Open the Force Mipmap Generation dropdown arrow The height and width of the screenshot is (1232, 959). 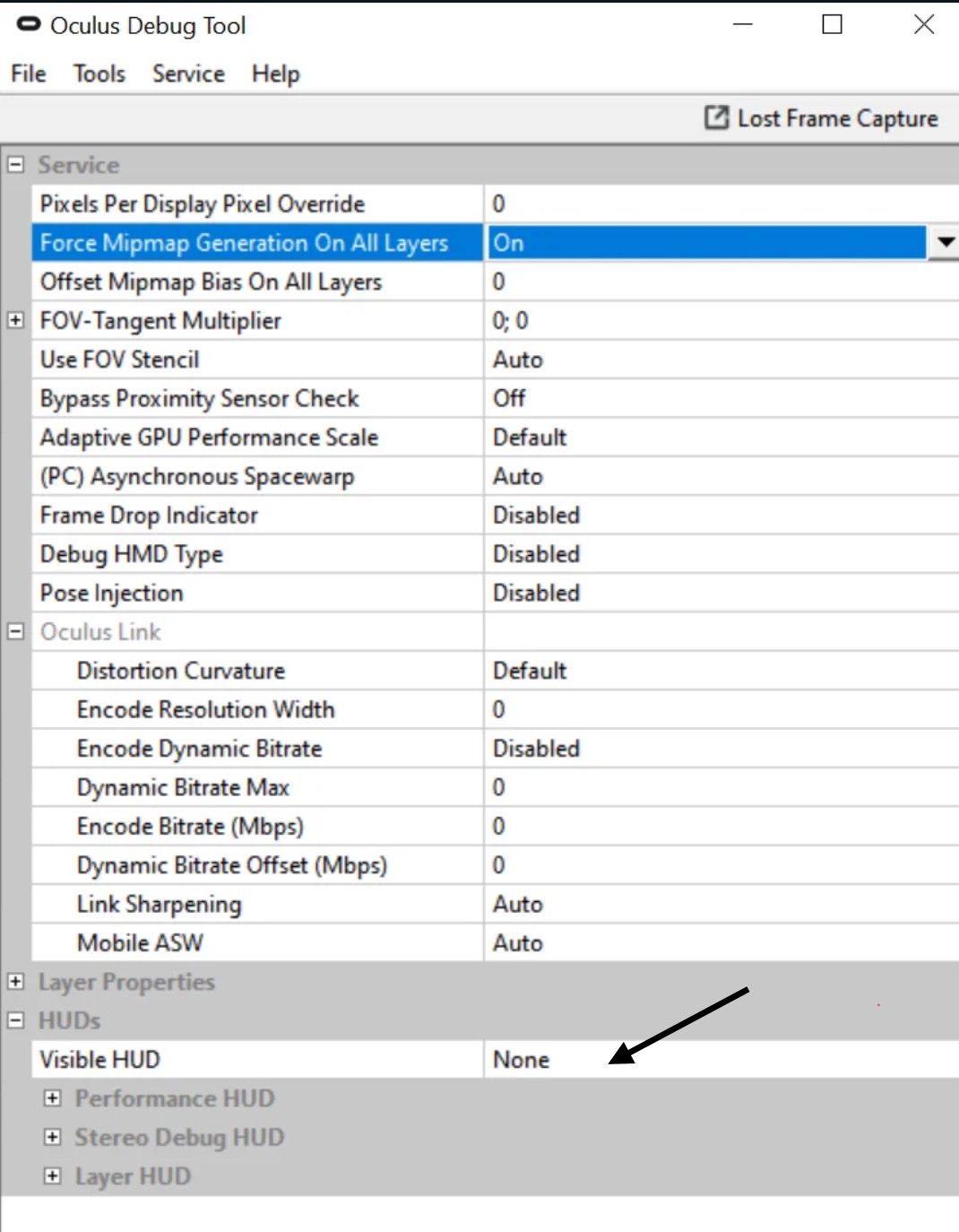(944, 242)
